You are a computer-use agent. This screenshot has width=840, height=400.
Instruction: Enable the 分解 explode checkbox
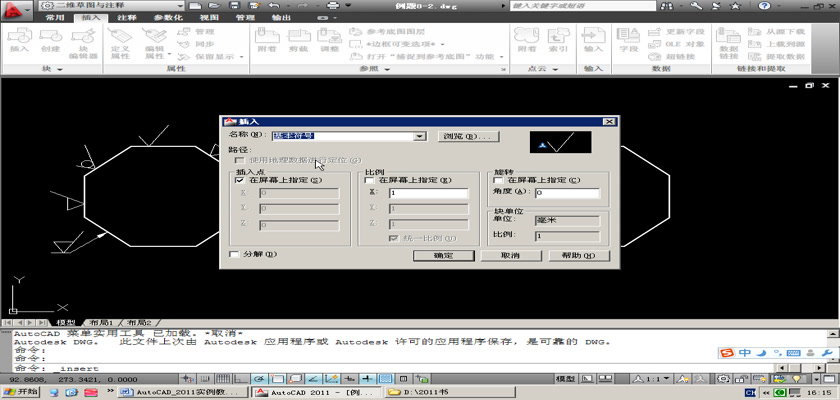[234, 254]
